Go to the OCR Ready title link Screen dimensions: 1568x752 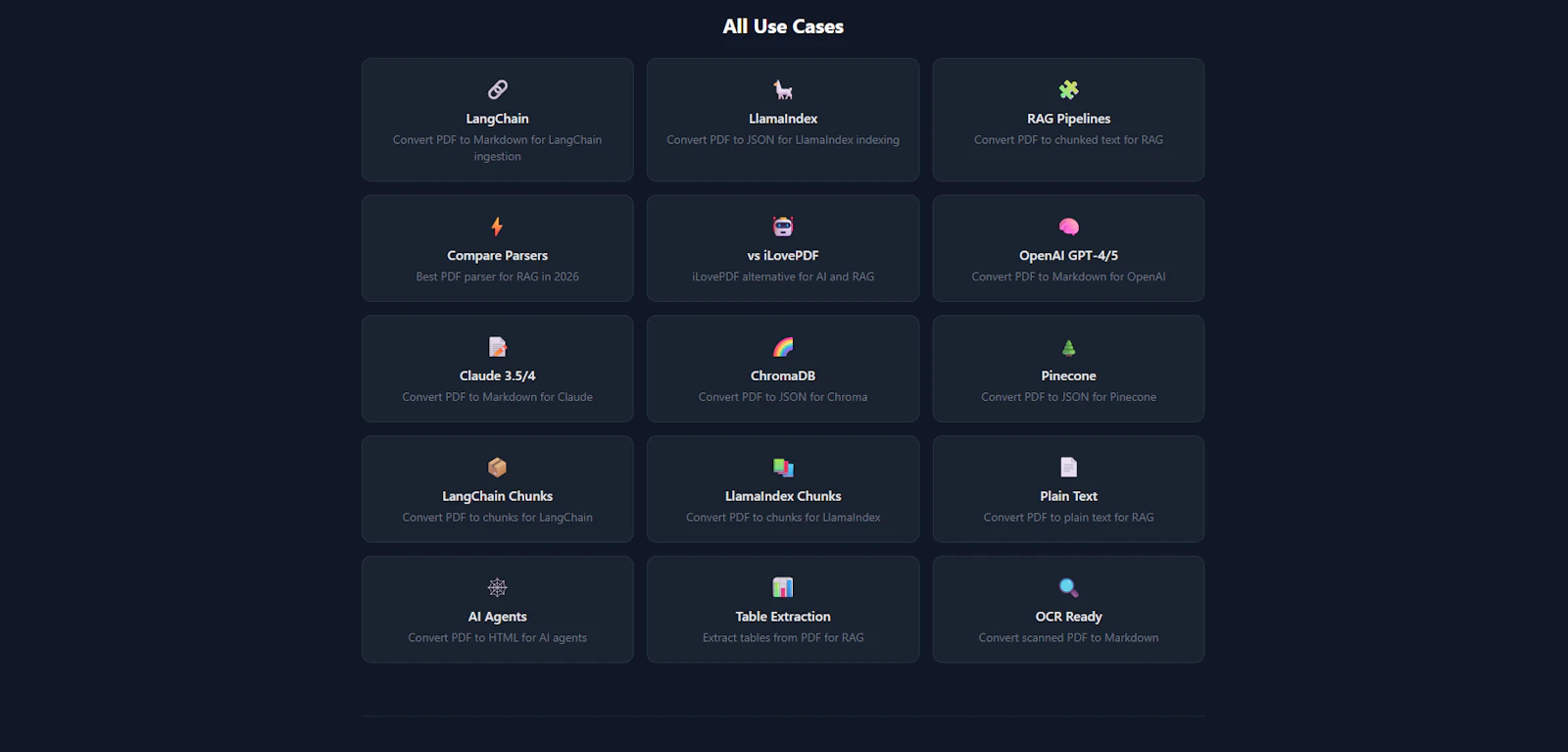(1069, 618)
